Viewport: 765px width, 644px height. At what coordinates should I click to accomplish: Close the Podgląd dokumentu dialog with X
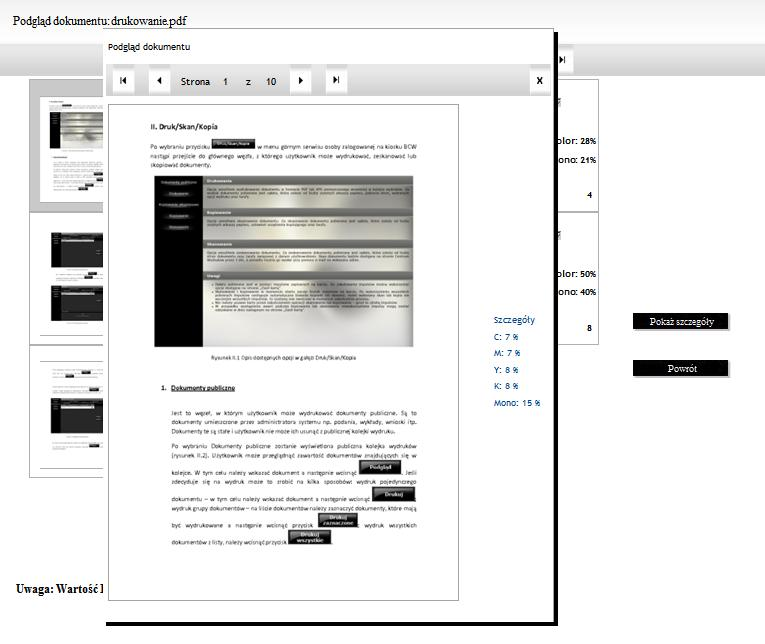click(540, 81)
